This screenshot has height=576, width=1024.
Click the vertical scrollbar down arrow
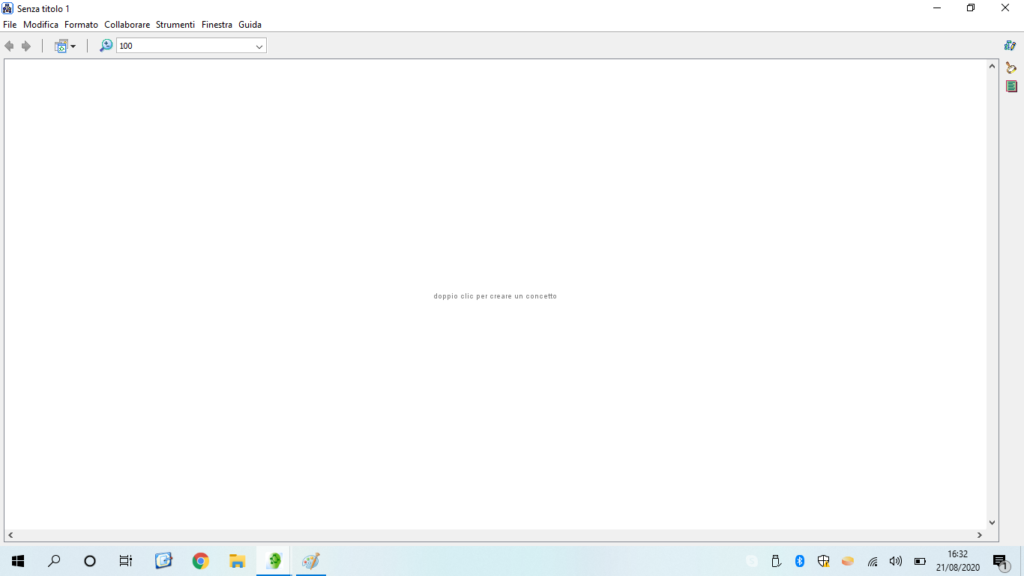click(992, 522)
